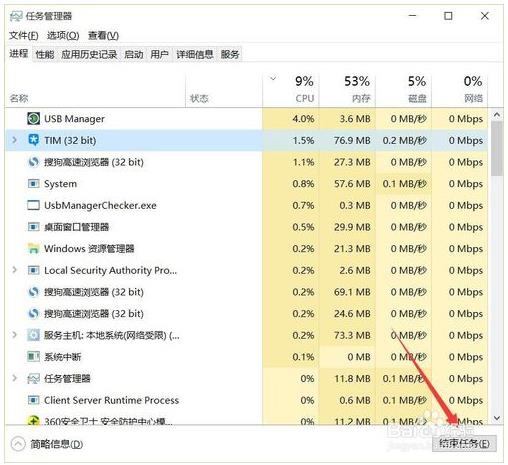
Task: Click Sogou browser icon with 24.6 MB memory
Action: (x=33, y=314)
